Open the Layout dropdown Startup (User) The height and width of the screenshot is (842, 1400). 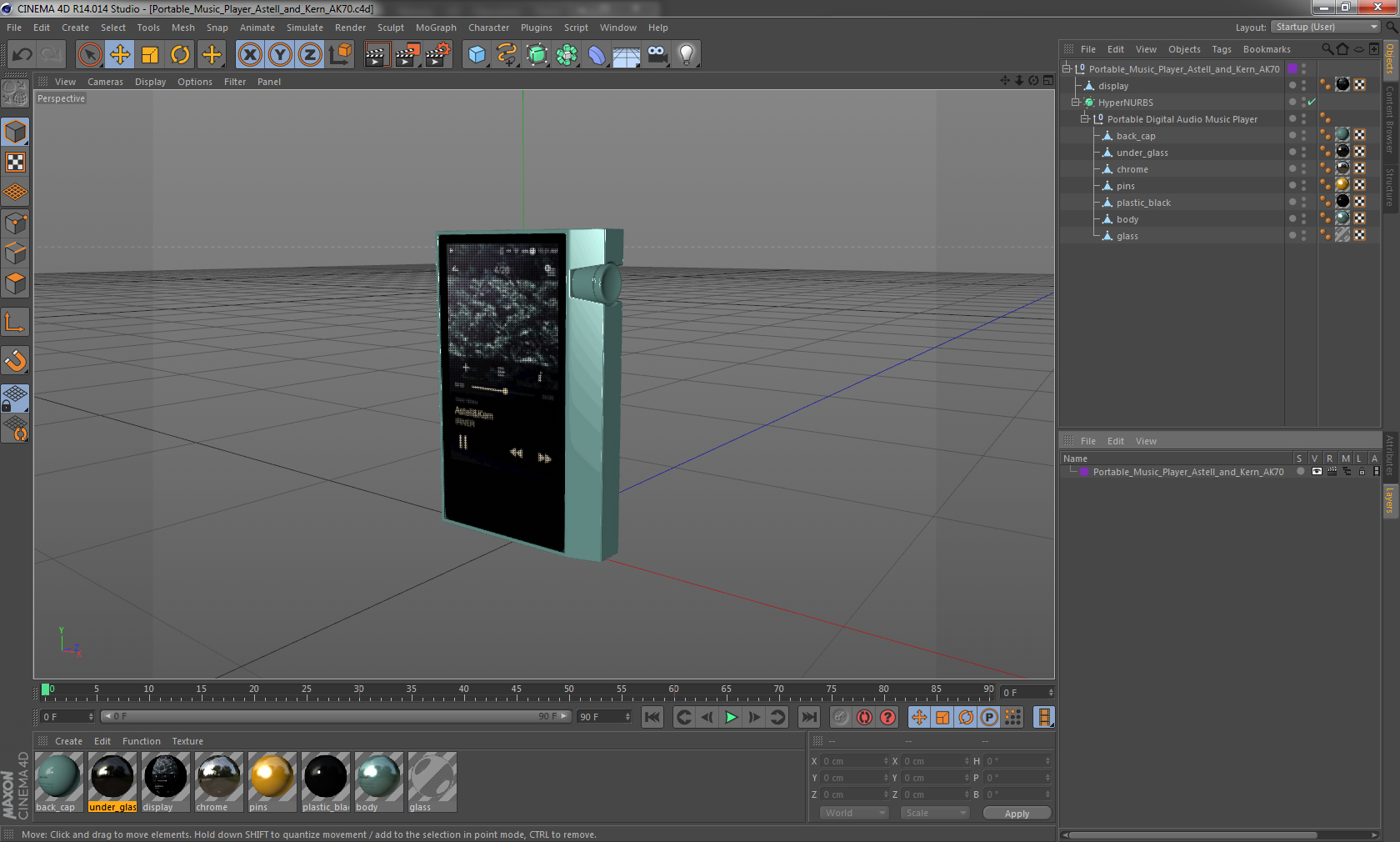point(1327,27)
